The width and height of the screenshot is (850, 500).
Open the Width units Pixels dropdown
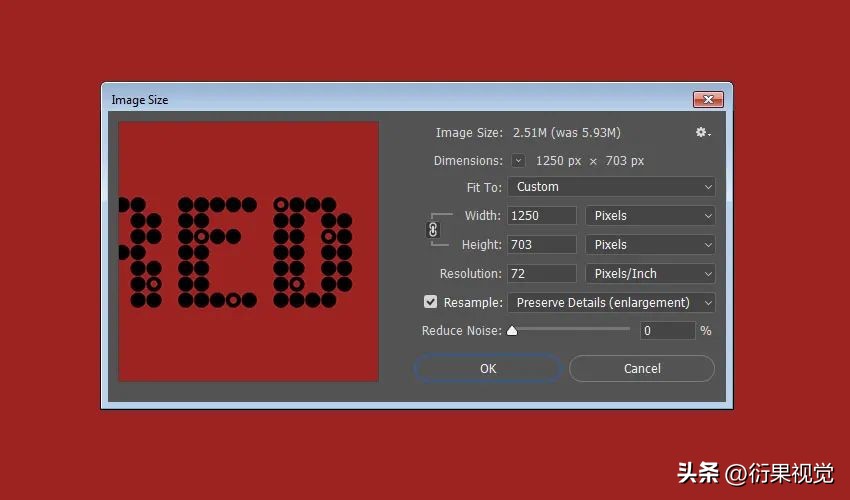pyautogui.click(x=650, y=216)
